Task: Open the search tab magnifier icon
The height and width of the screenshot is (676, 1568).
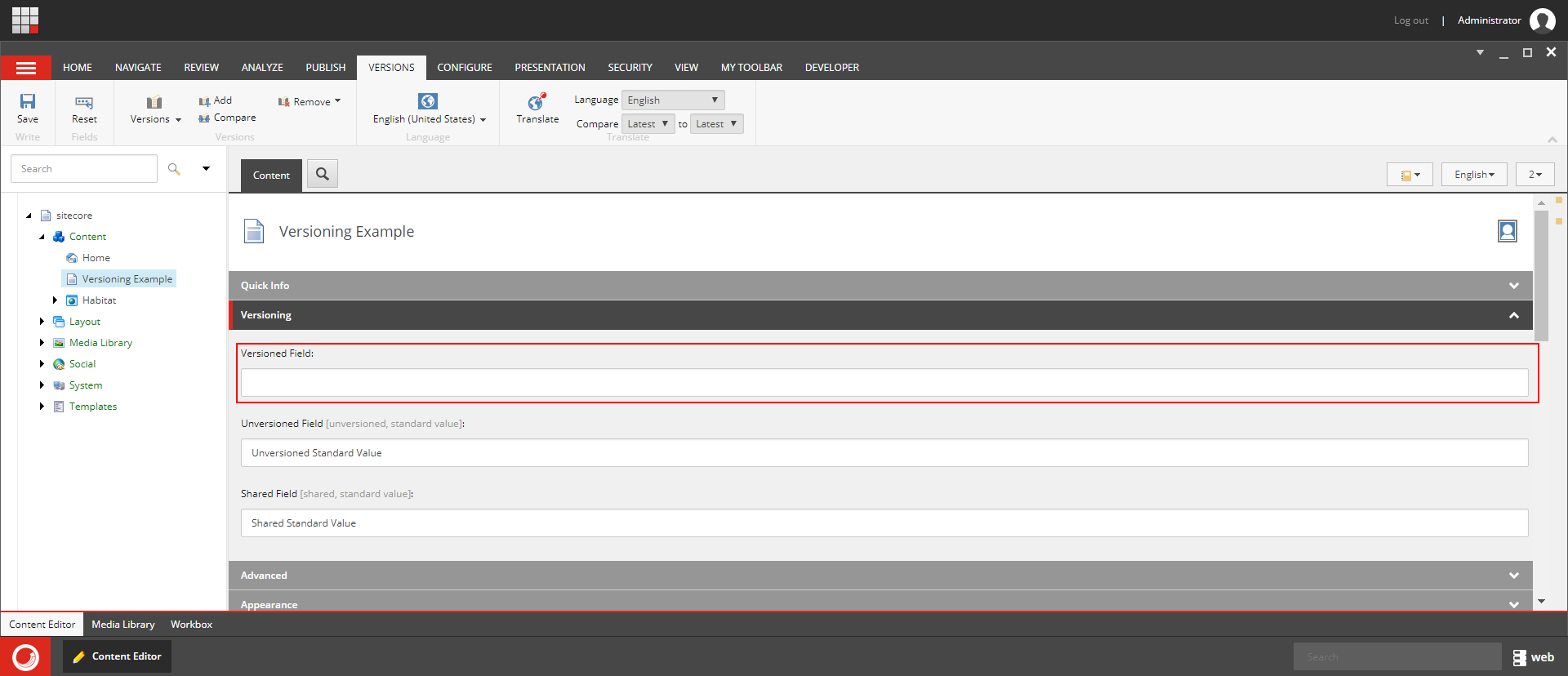Action: tap(323, 174)
